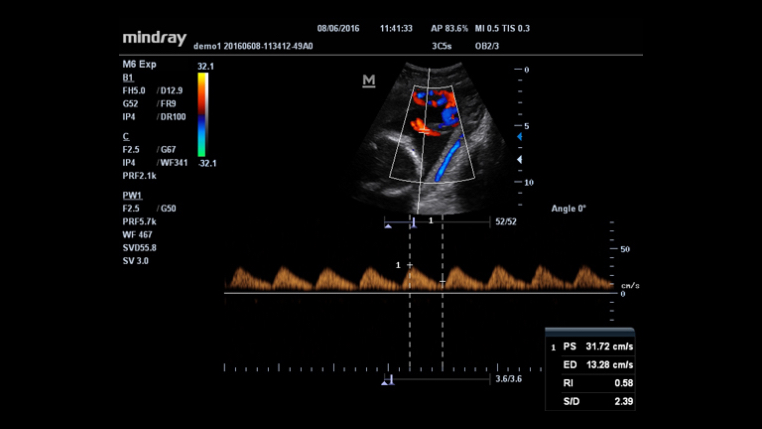Click the 3.6/3.6 cine time counter
Image resolution: width=762 pixels, height=429 pixels.
click(508, 380)
